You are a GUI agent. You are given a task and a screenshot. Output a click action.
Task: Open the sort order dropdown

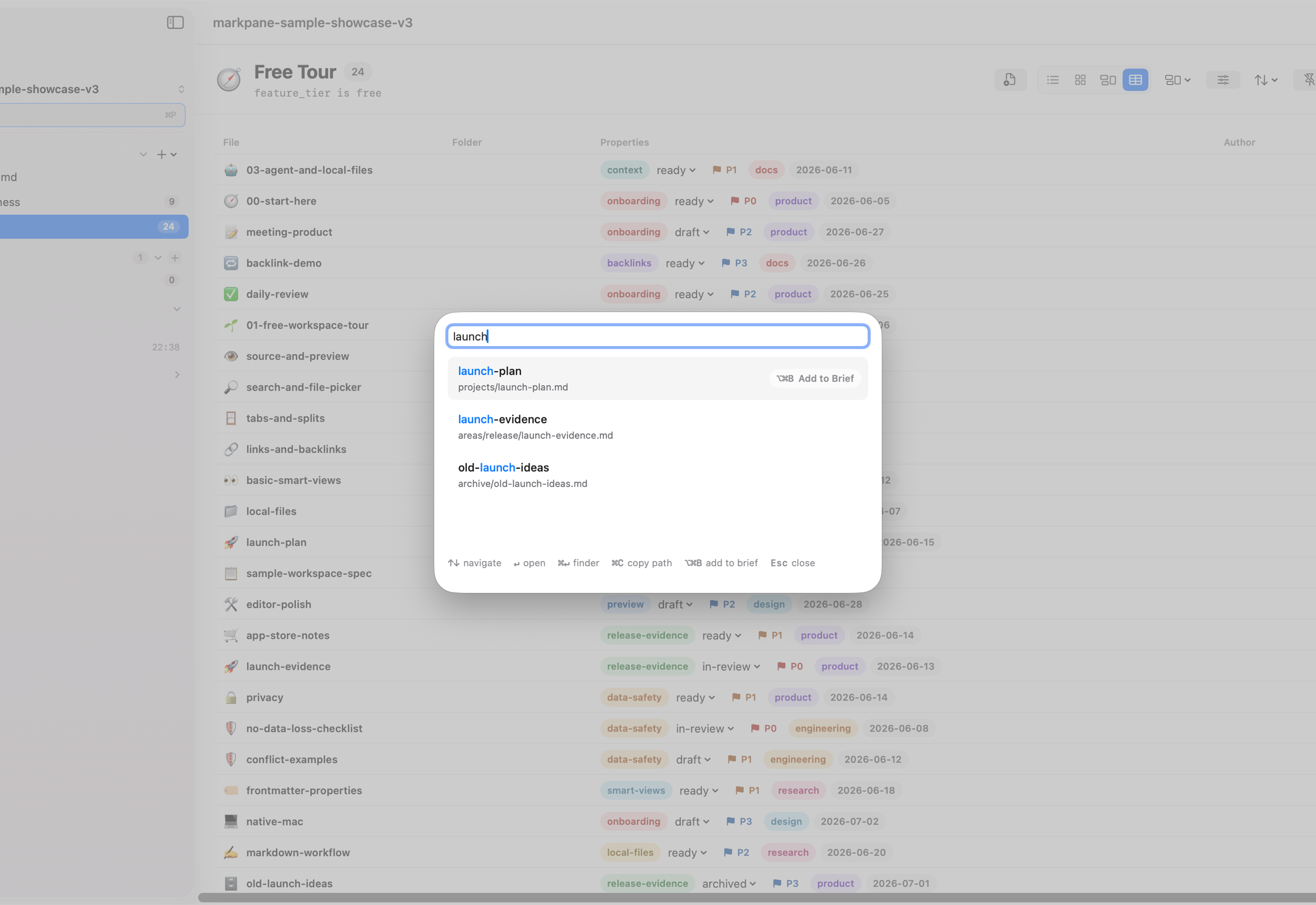(x=1266, y=80)
